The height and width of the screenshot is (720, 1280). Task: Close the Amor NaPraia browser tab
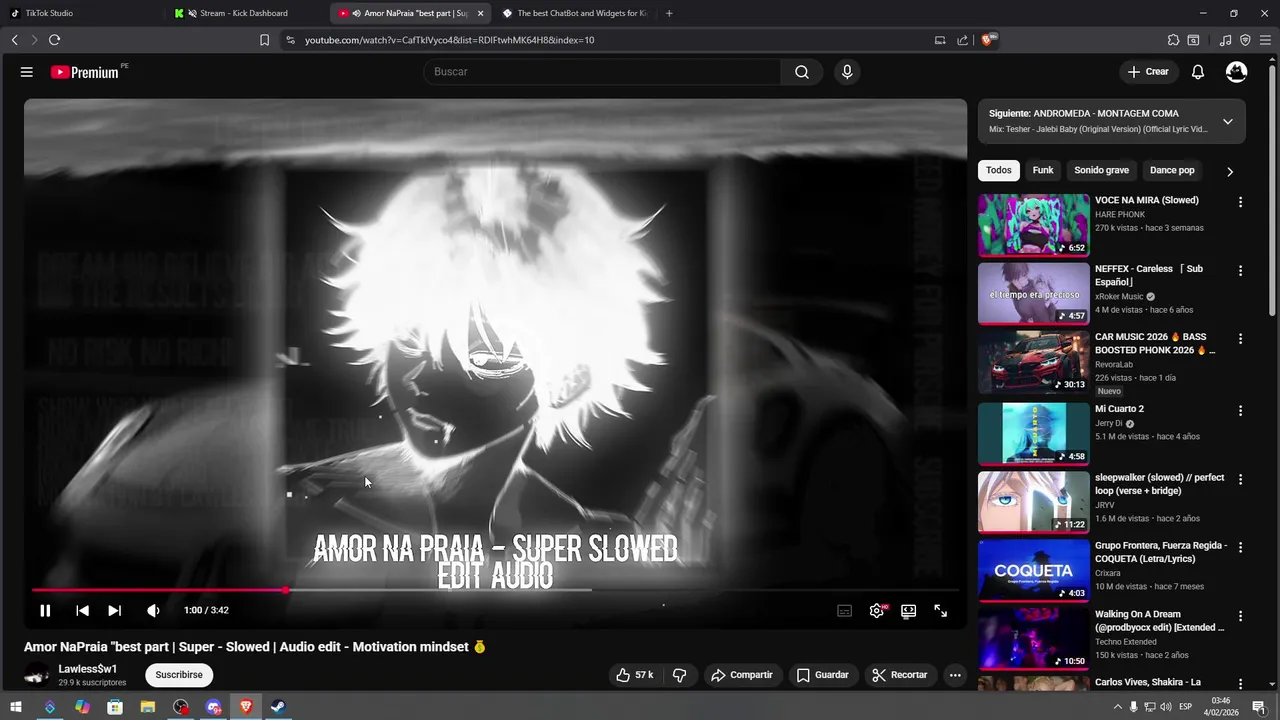(480, 13)
